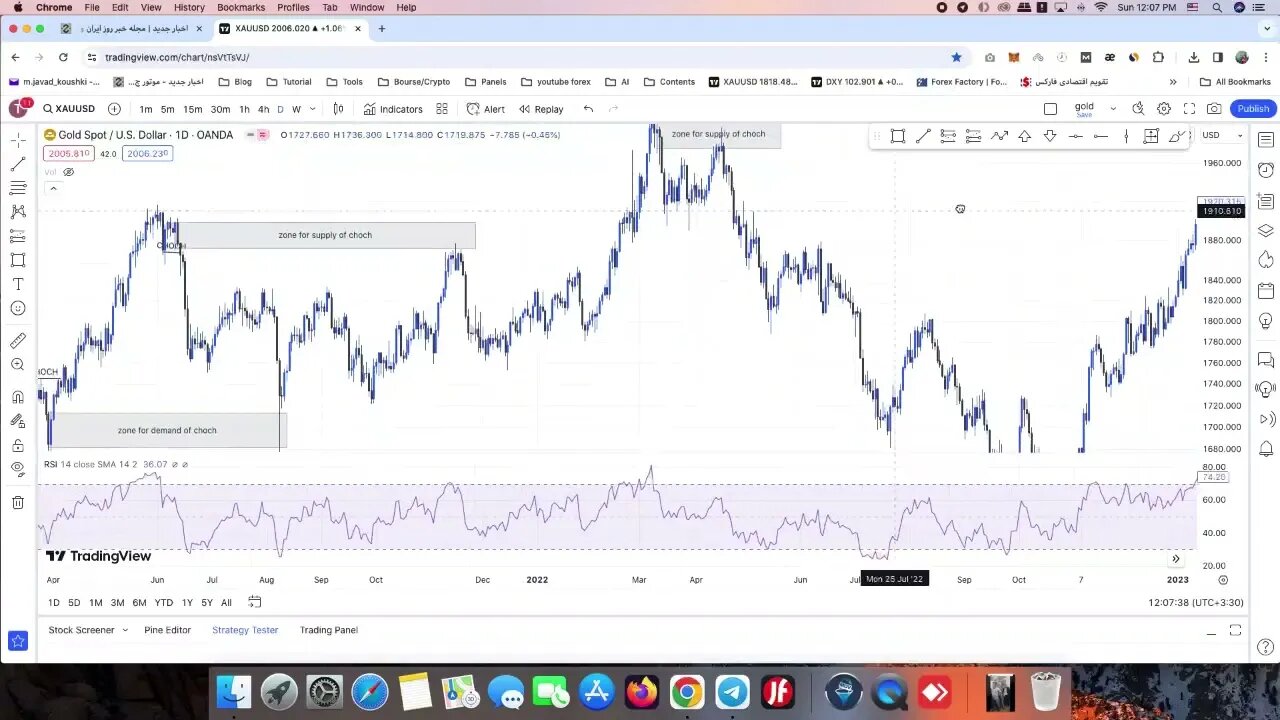The image size is (1280, 720).
Task: Start bar Replay mode
Action: pos(540,109)
